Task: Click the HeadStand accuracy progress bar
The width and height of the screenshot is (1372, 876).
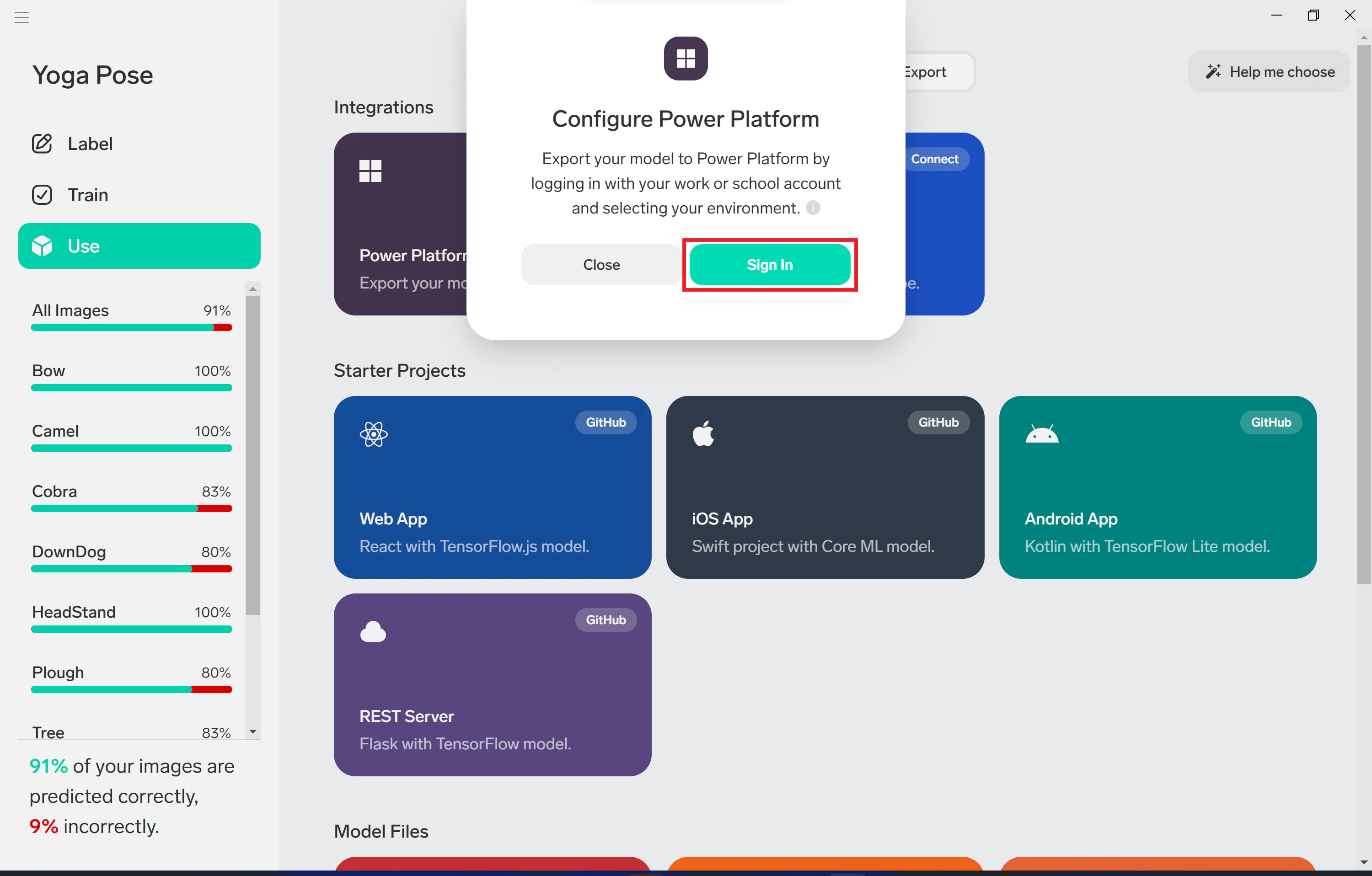Action: [132, 630]
